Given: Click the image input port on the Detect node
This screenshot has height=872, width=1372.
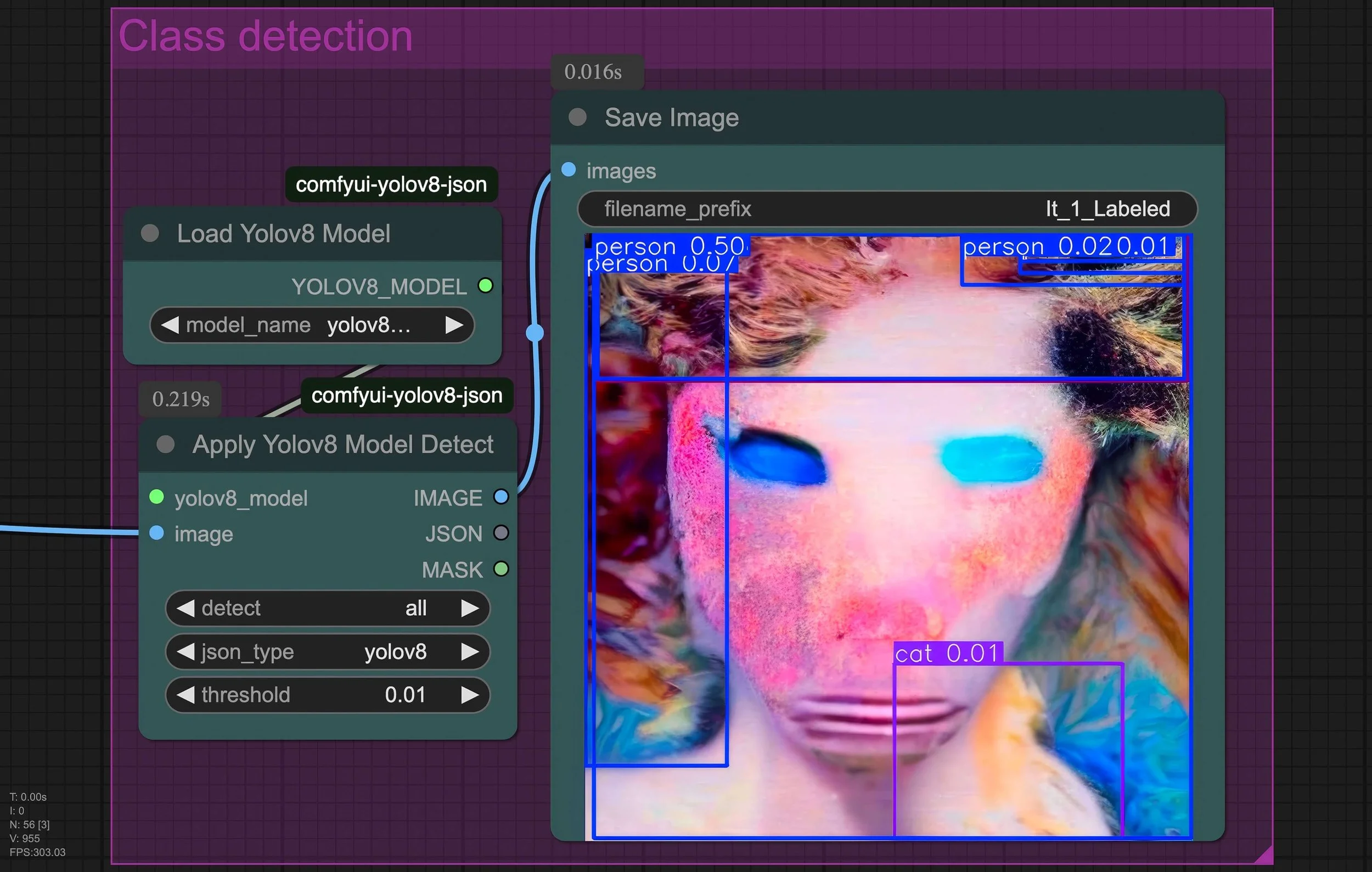Looking at the screenshot, I should [157, 533].
